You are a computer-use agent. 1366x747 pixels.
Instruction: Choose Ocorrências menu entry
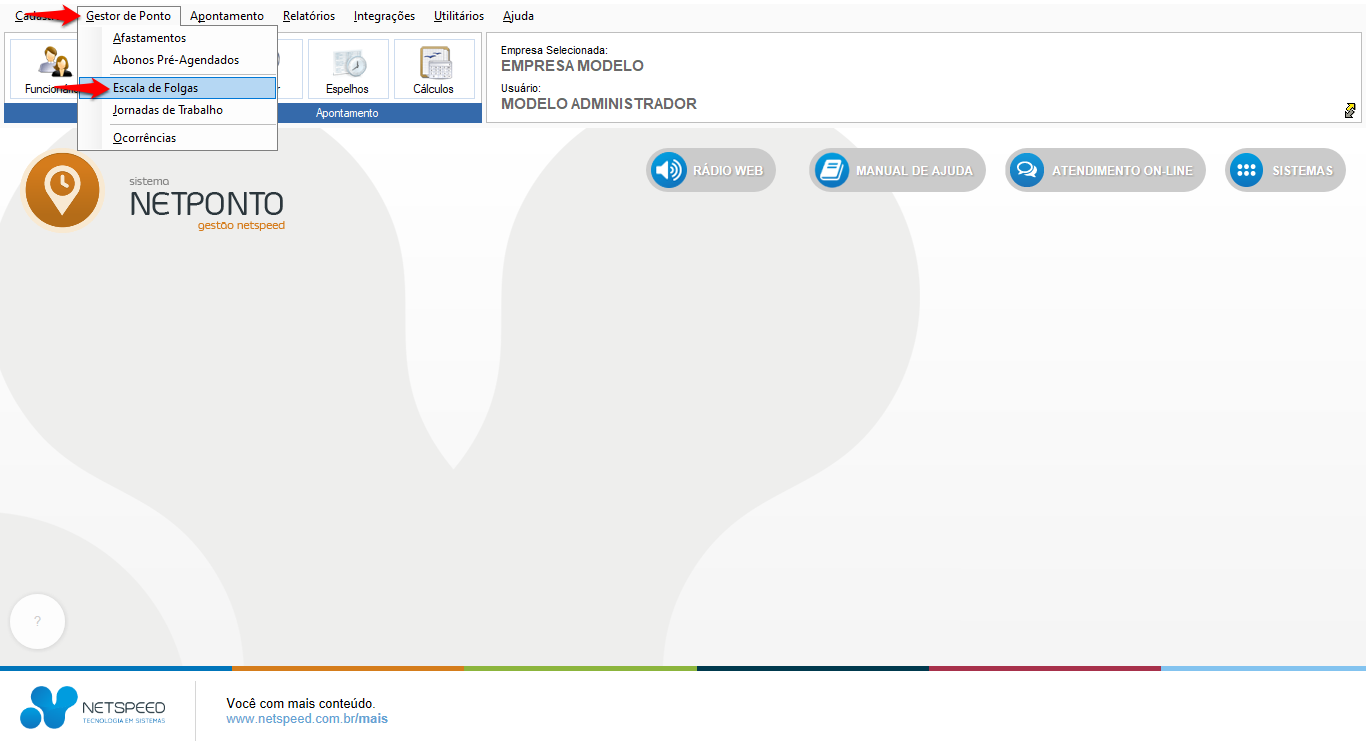coord(177,138)
